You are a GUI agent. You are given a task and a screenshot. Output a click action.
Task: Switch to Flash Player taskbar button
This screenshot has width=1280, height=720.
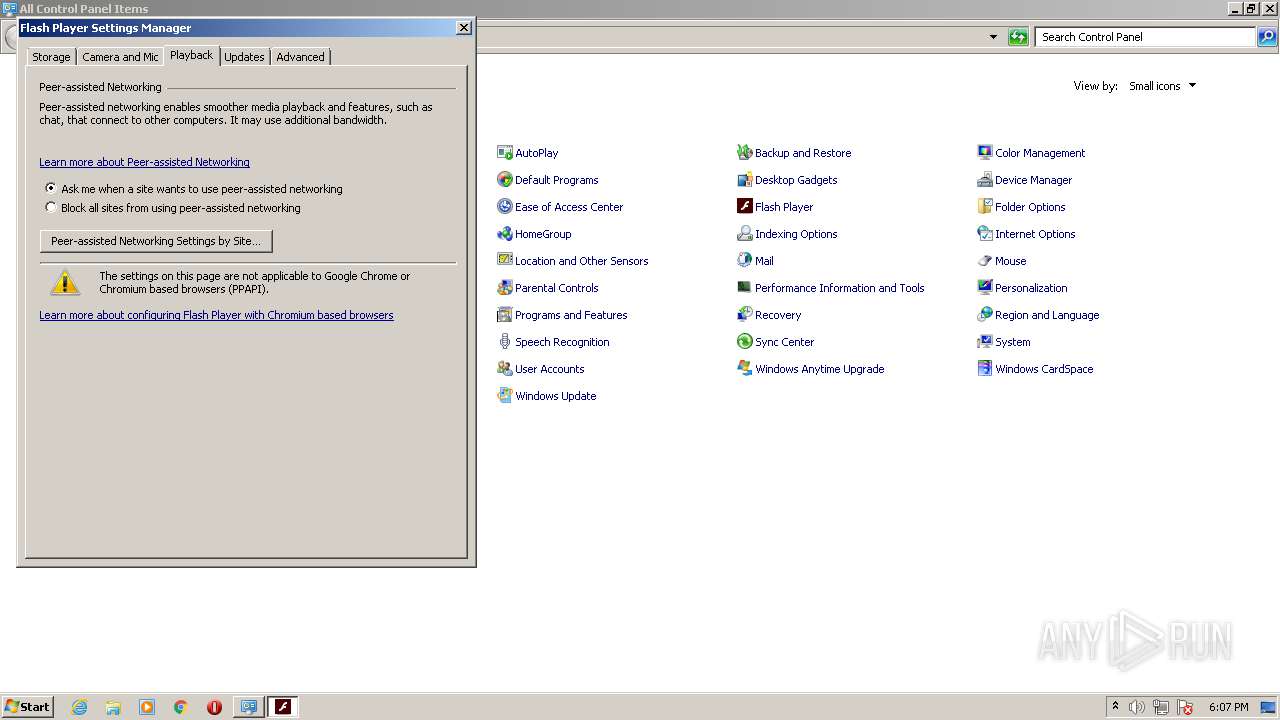pos(283,707)
